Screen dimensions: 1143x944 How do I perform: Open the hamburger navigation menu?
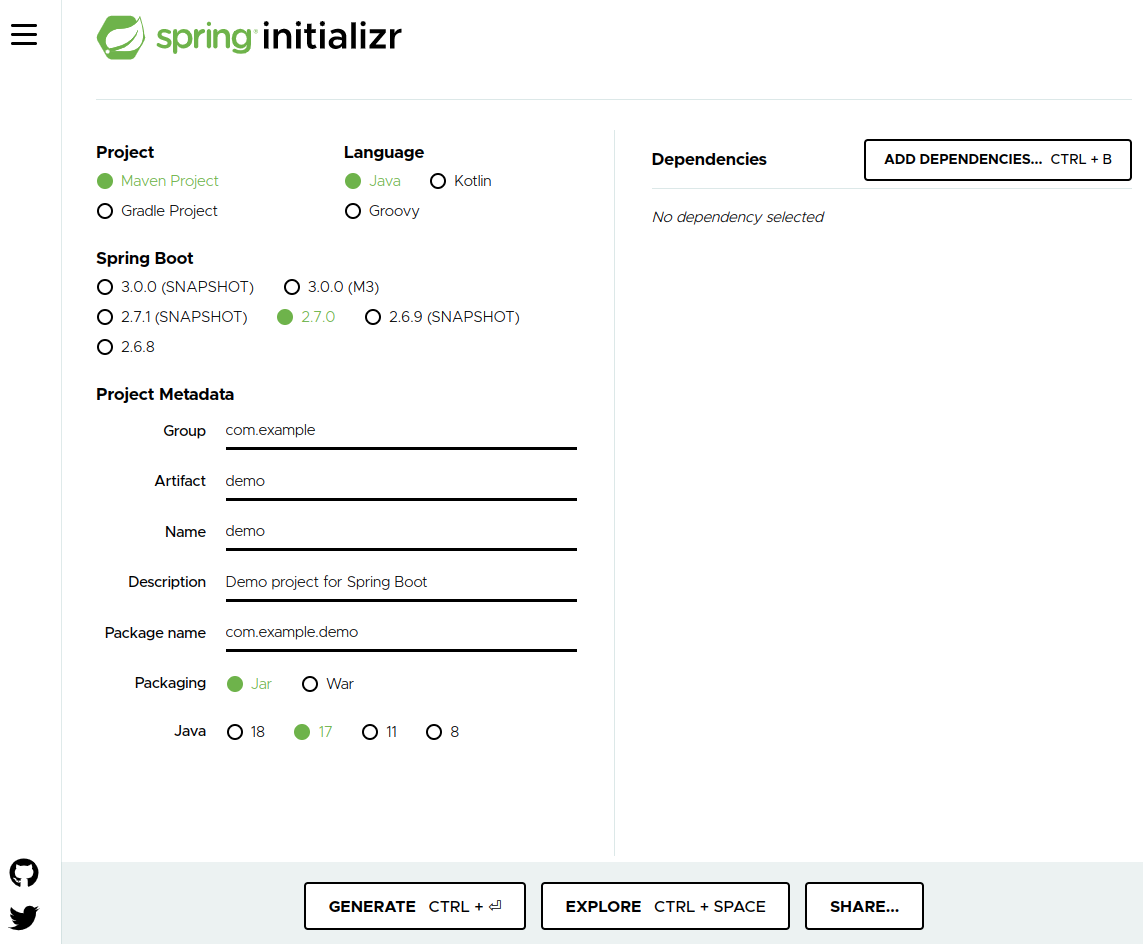[x=24, y=34]
